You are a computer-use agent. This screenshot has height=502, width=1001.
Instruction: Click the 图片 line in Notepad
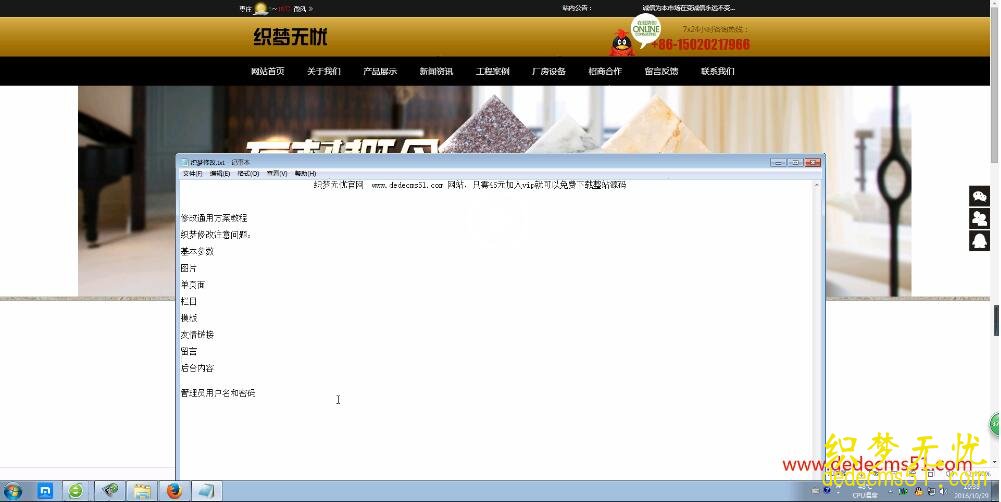(x=189, y=268)
